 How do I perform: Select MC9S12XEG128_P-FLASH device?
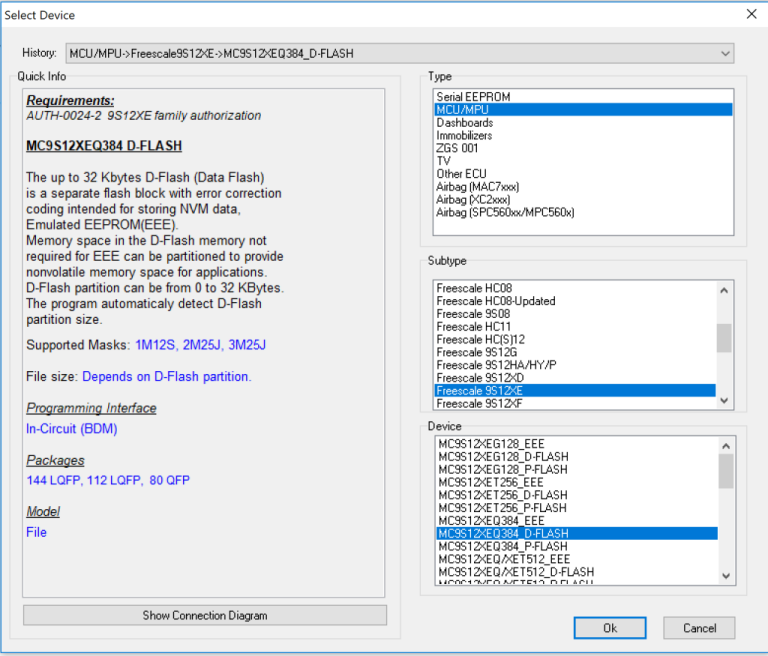pos(576,469)
